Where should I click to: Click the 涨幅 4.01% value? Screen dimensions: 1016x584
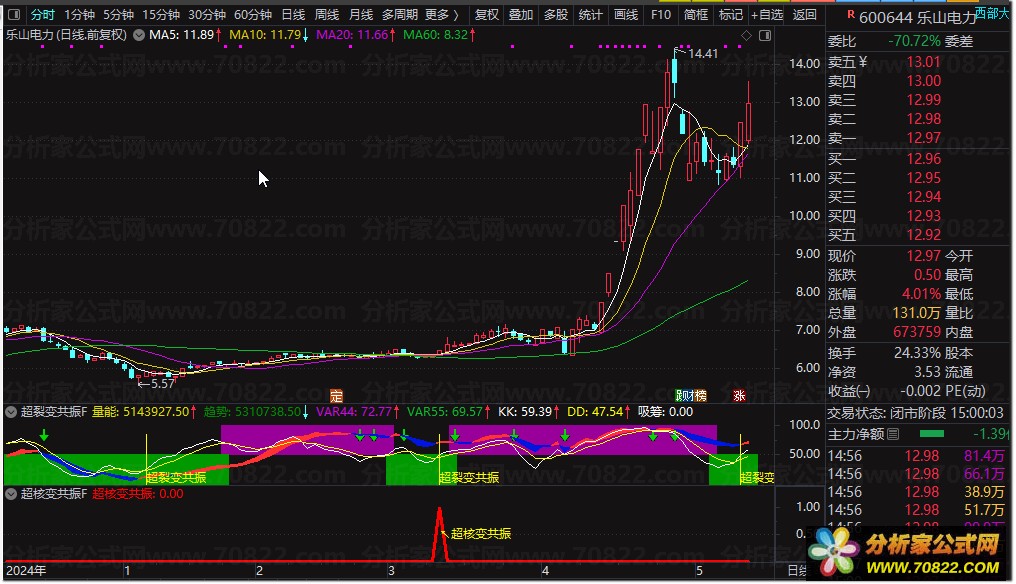click(921, 294)
